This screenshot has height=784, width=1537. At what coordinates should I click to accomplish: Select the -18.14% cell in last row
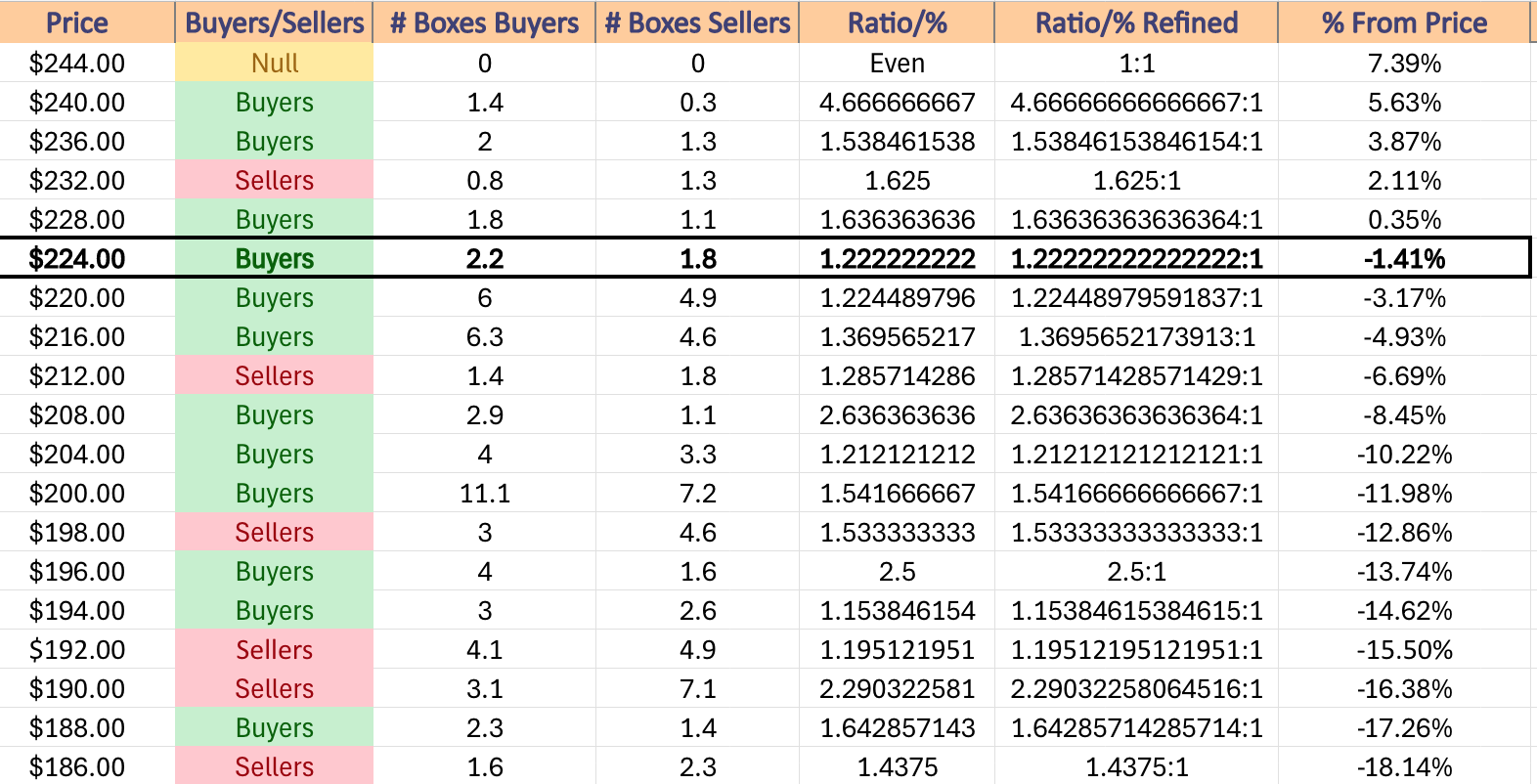coord(1404,766)
